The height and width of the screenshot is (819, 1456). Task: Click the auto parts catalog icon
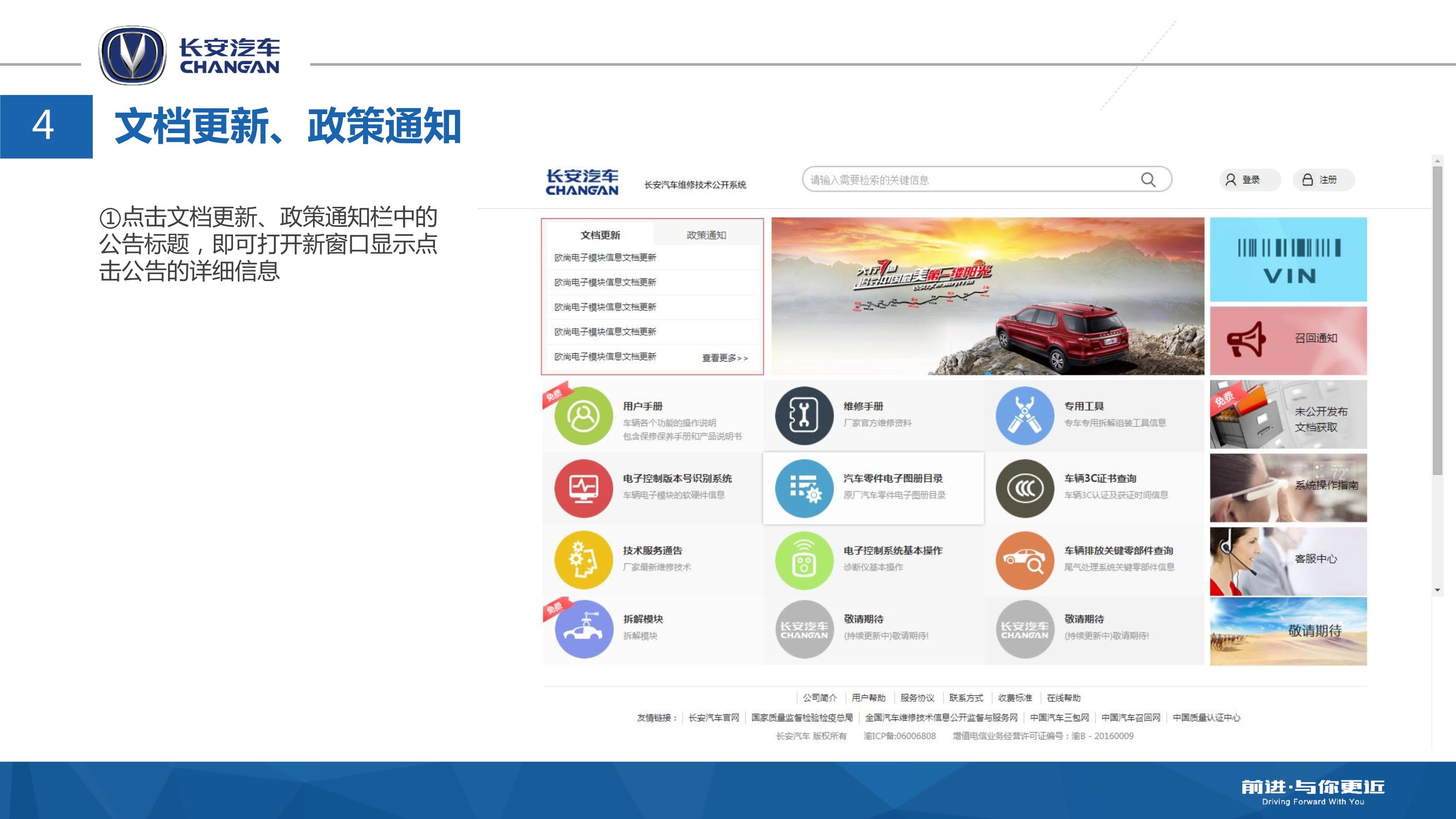[x=804, y=488]
